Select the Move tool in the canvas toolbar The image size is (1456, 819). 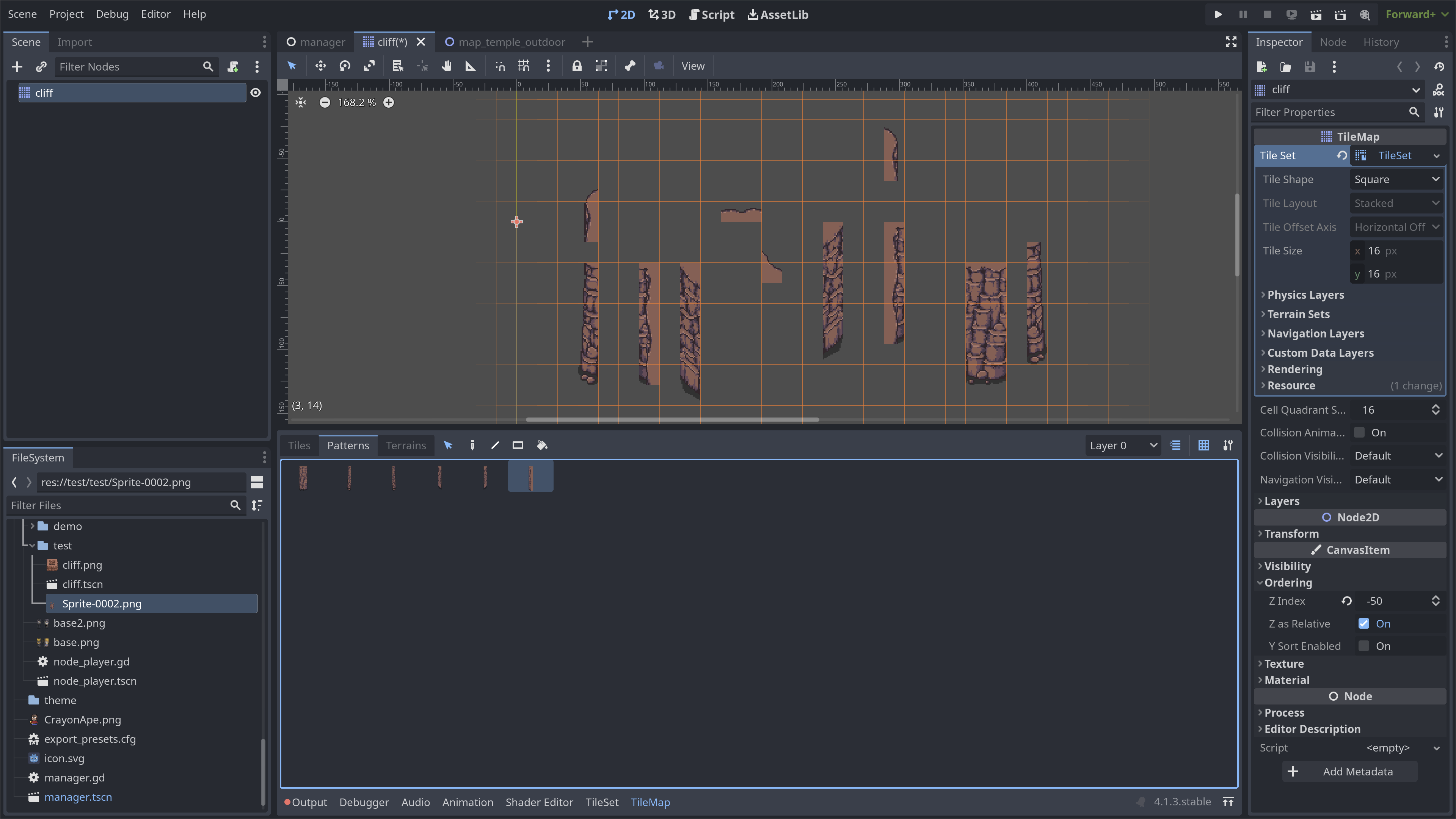pyautogui.click(x=320, y=66)
